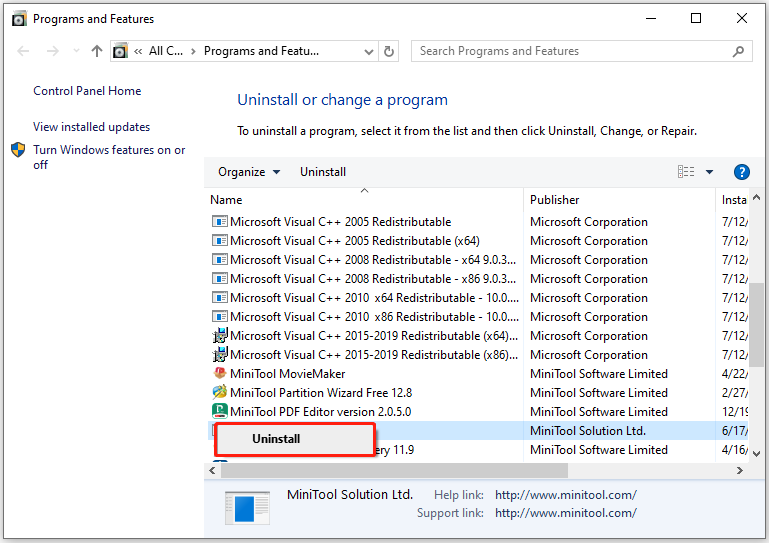
Task: Click the horizontal scrollbar left arrow
Action: [212, 471]
